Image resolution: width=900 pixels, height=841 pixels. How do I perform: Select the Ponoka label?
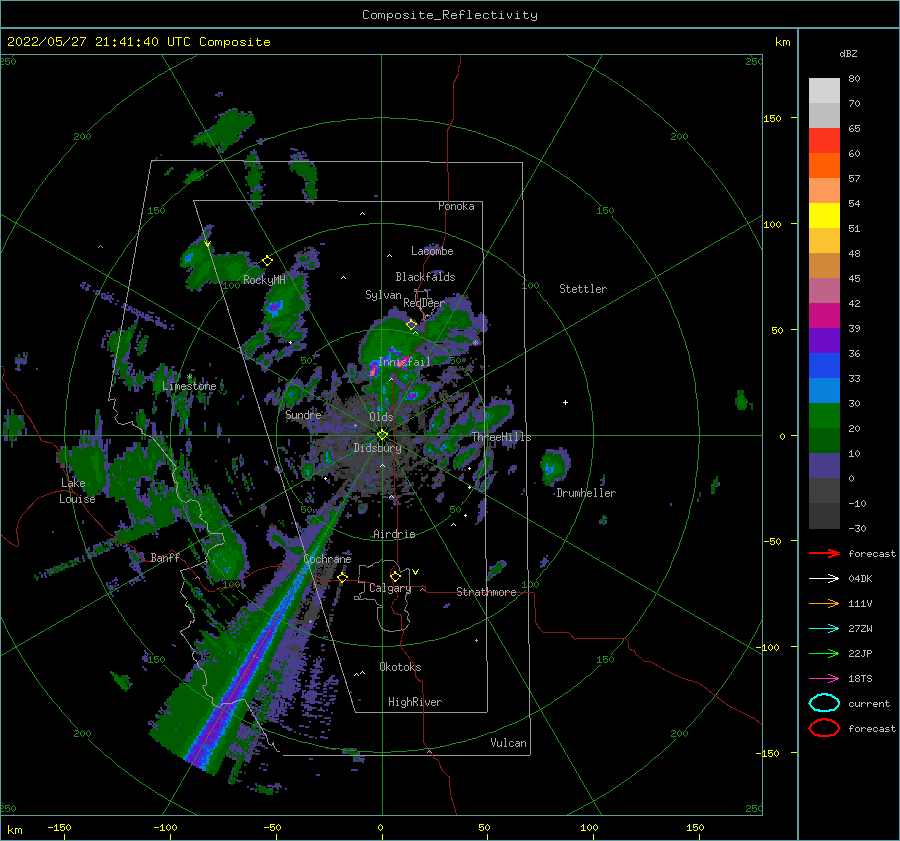pyautogui.click(x=456, y=206)
